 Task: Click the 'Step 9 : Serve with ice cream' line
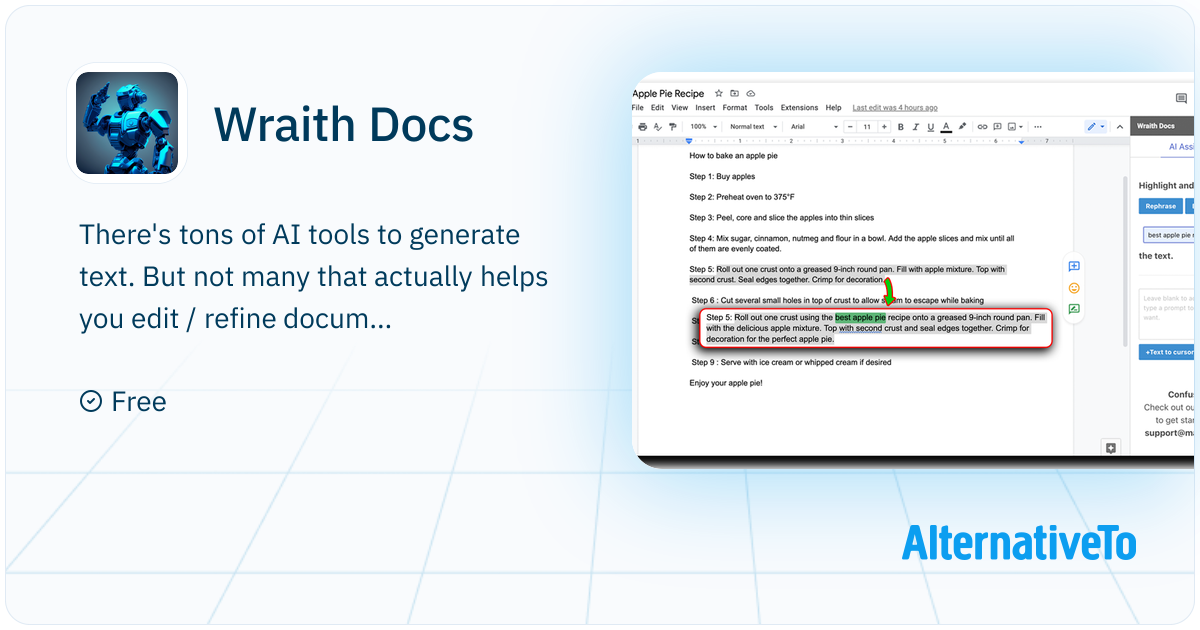791,362
